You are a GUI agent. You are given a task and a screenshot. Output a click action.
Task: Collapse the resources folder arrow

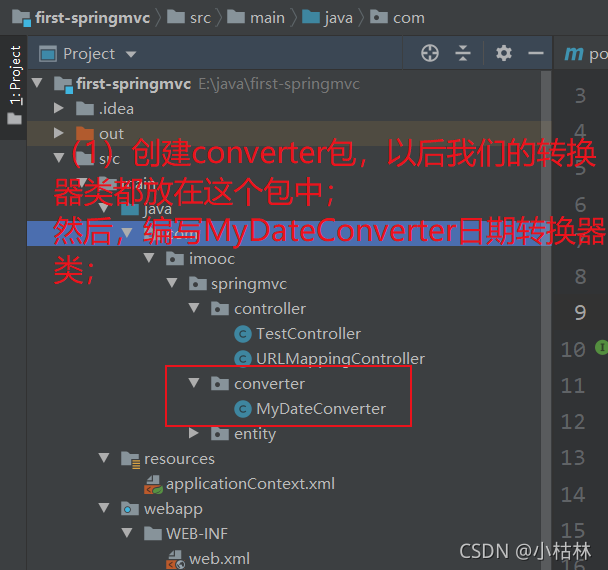pyautogui.click(x=104, y=458)
